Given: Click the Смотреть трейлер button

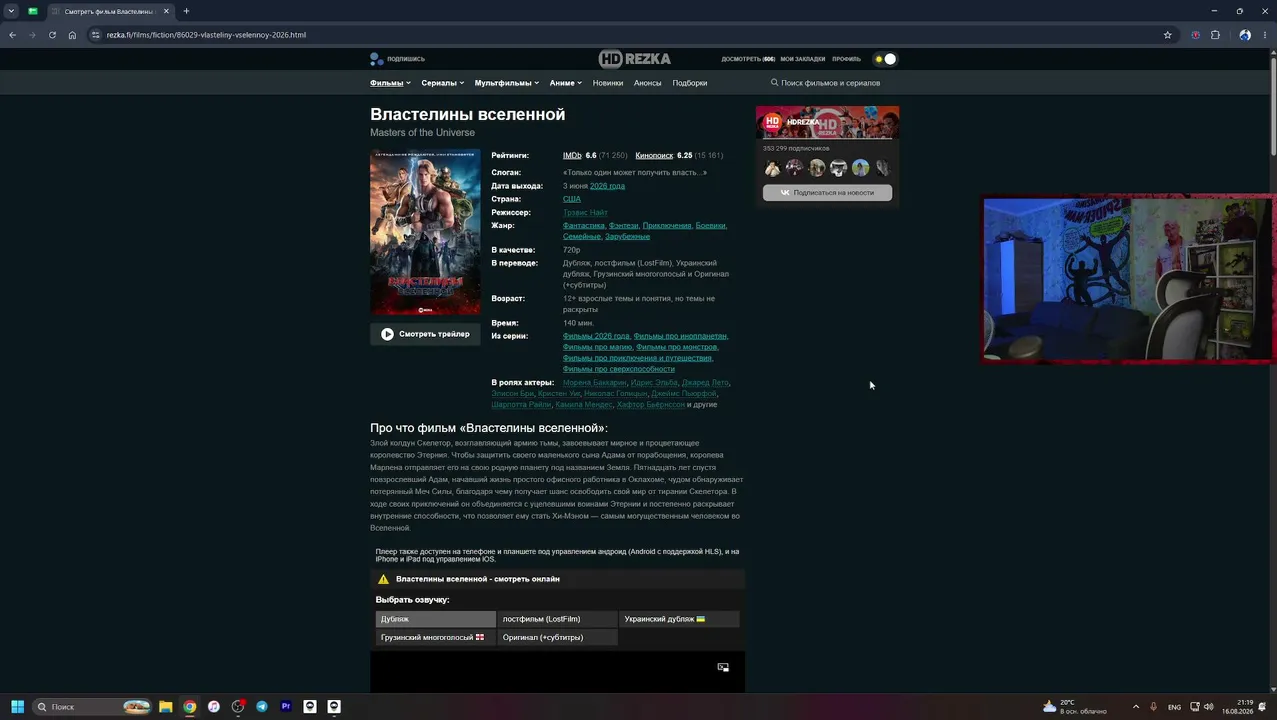Looking at the screenshot, I should (x=425, y=334).
